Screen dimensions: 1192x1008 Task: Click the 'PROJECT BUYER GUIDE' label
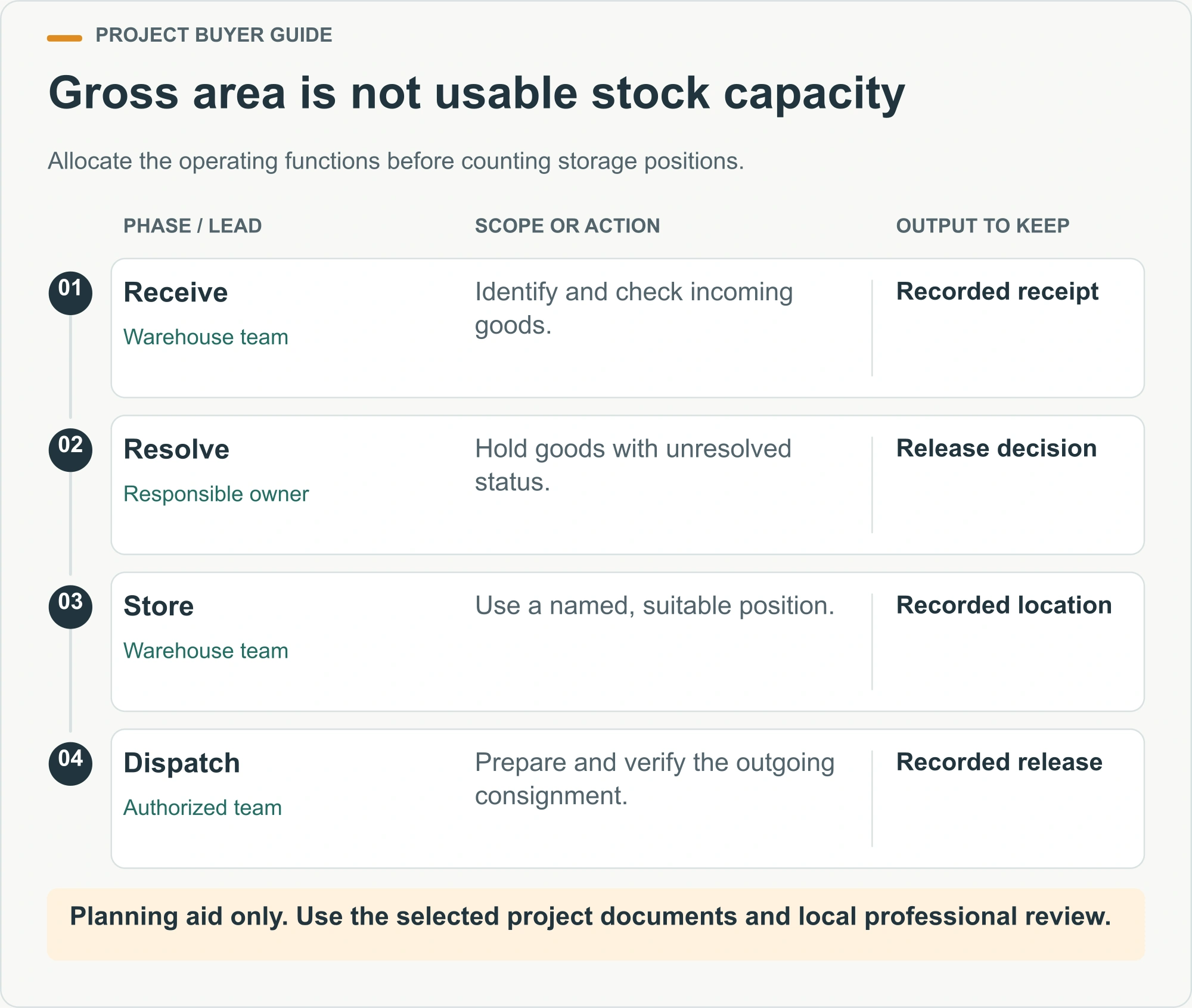coord(213,35)
